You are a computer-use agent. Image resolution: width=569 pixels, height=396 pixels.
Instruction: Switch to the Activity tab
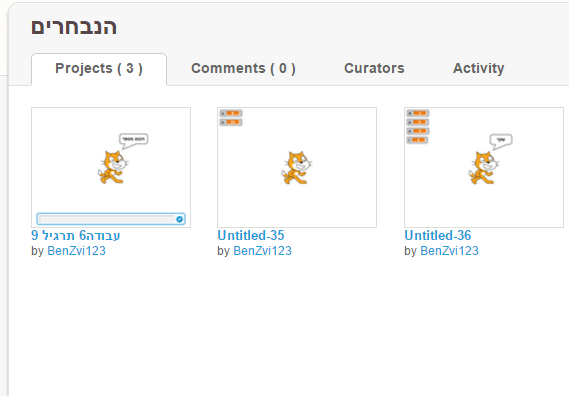pyautogui.click(x=478, y=68)
